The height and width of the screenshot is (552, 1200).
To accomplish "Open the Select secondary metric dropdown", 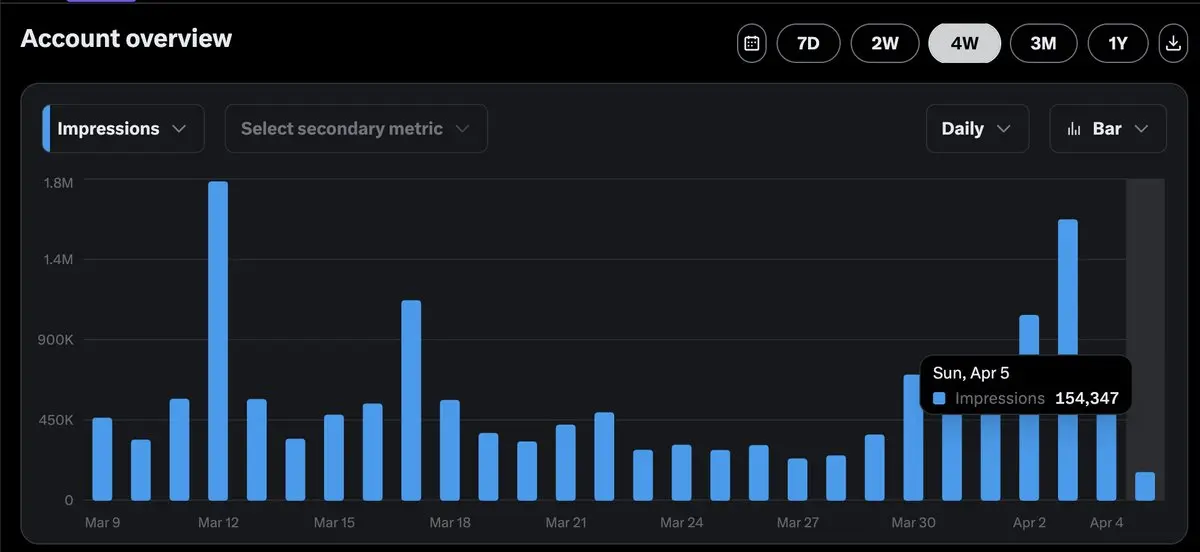I will click(x=356, y=129).
